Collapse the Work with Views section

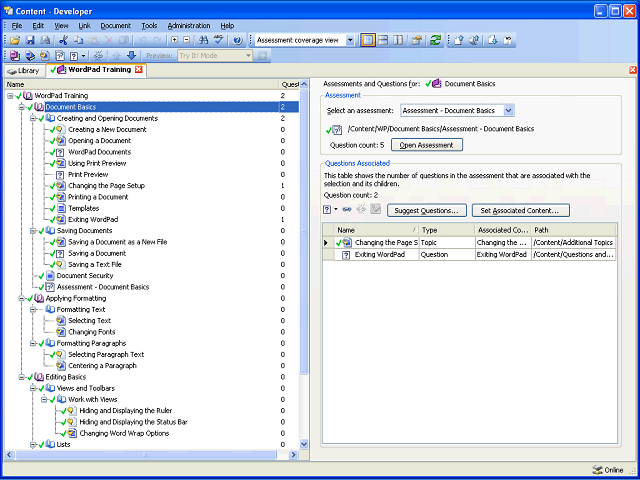[44, 400]
